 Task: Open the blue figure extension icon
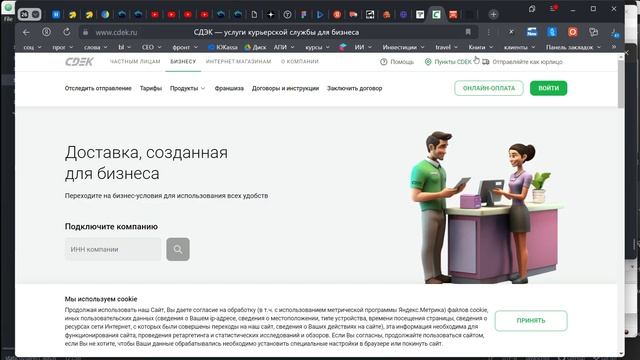[x=552, y=32]
